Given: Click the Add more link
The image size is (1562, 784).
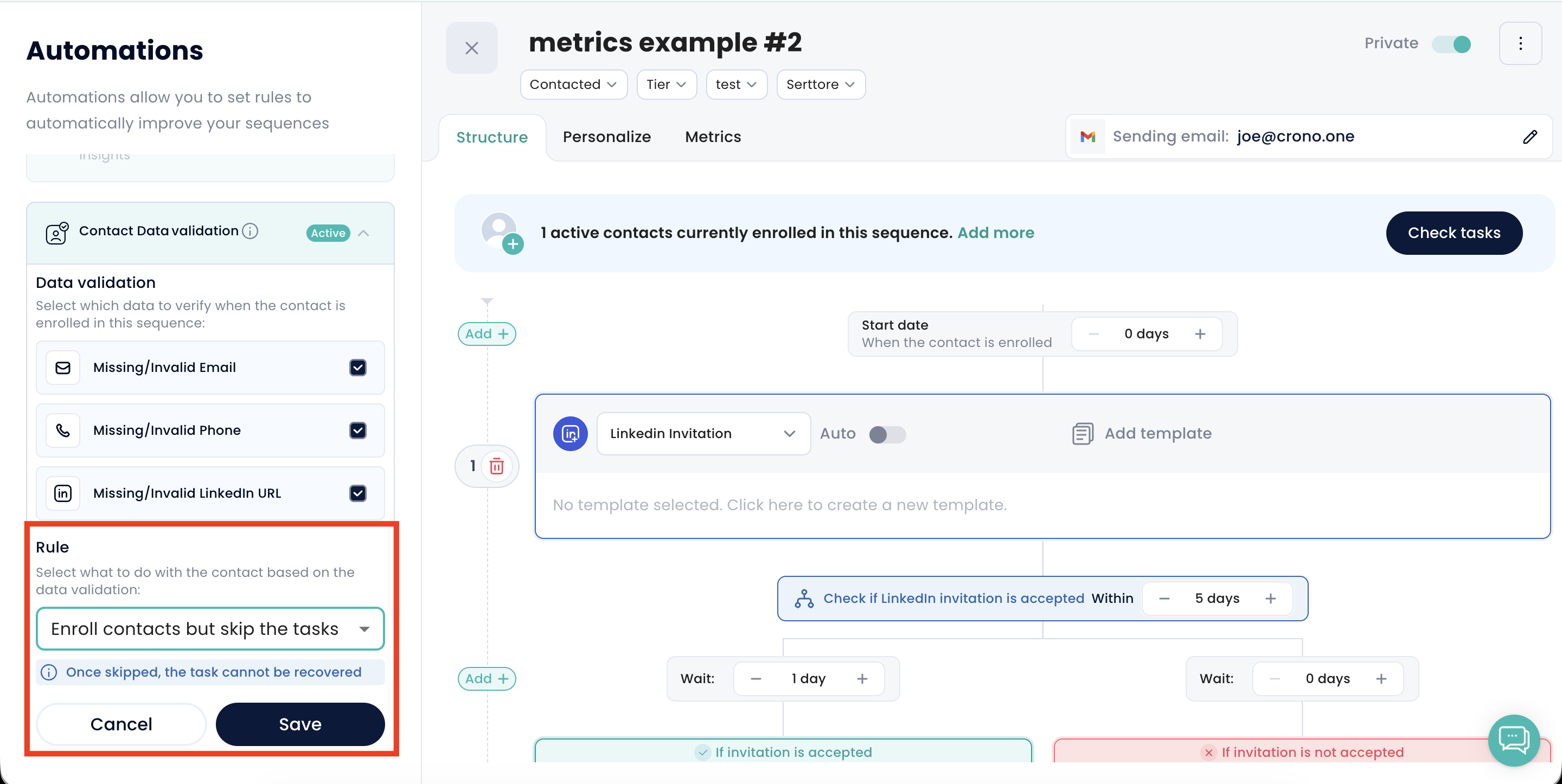Looking at the screenshot, I should pyautogui.click(x=996, y=233).
